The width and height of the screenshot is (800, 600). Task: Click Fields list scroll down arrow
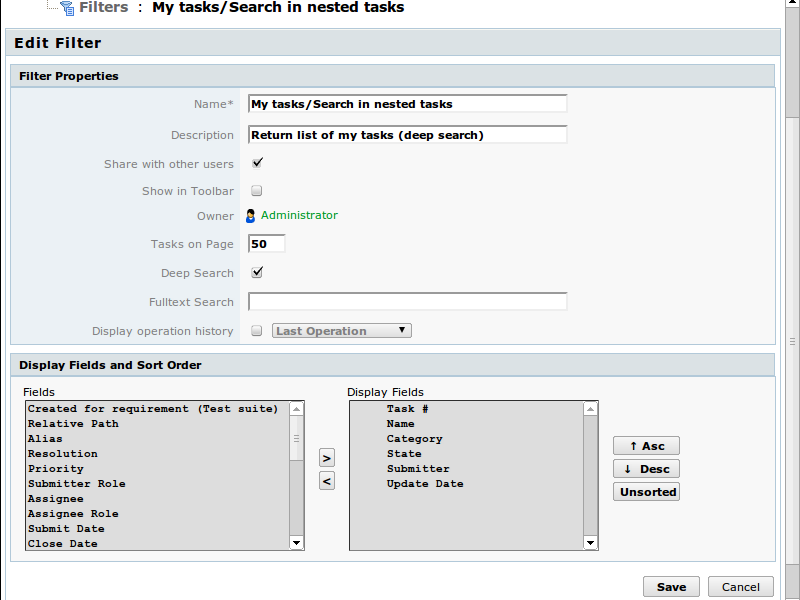[296, 542]
